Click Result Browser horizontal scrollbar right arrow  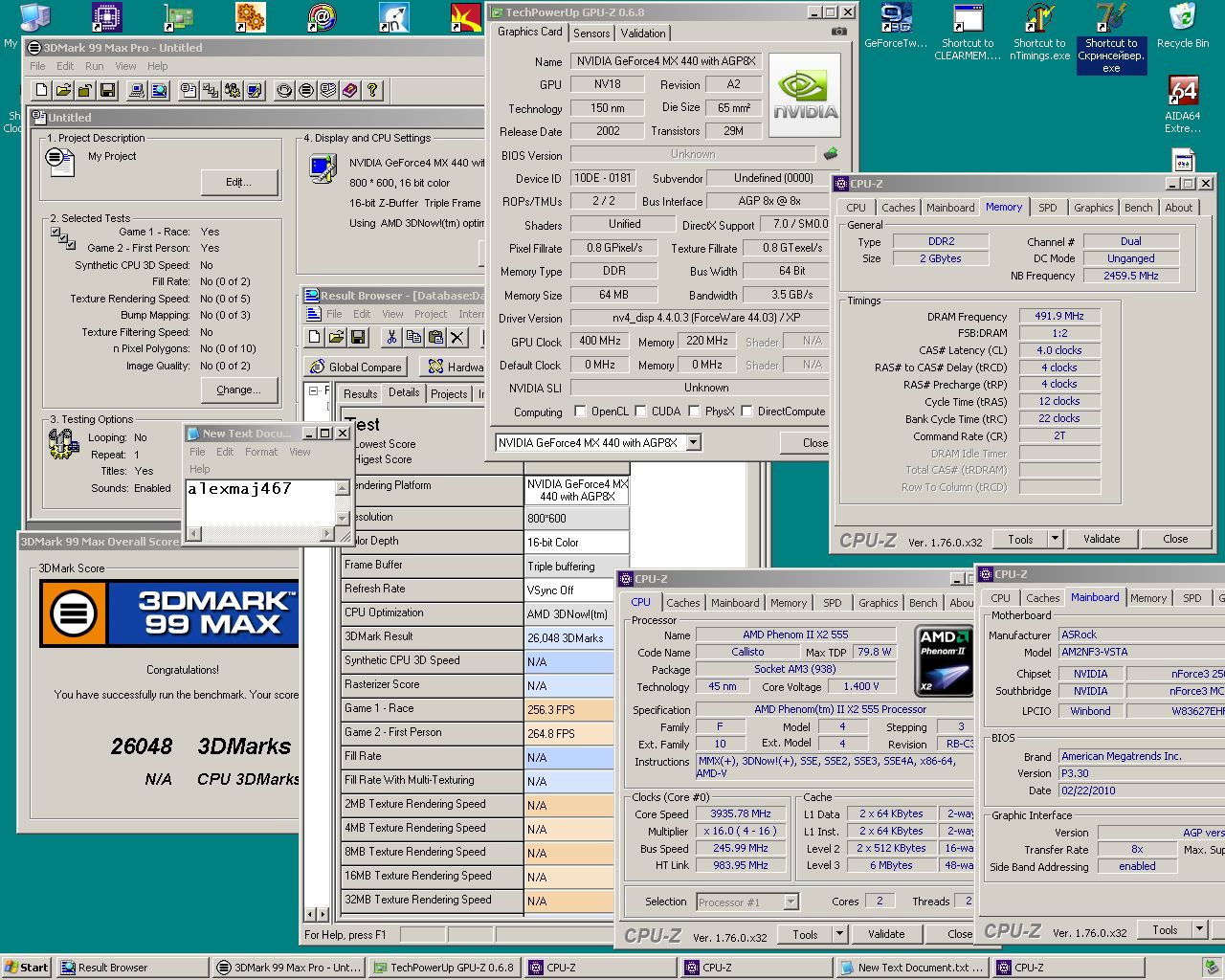click(x=323, y=914)
